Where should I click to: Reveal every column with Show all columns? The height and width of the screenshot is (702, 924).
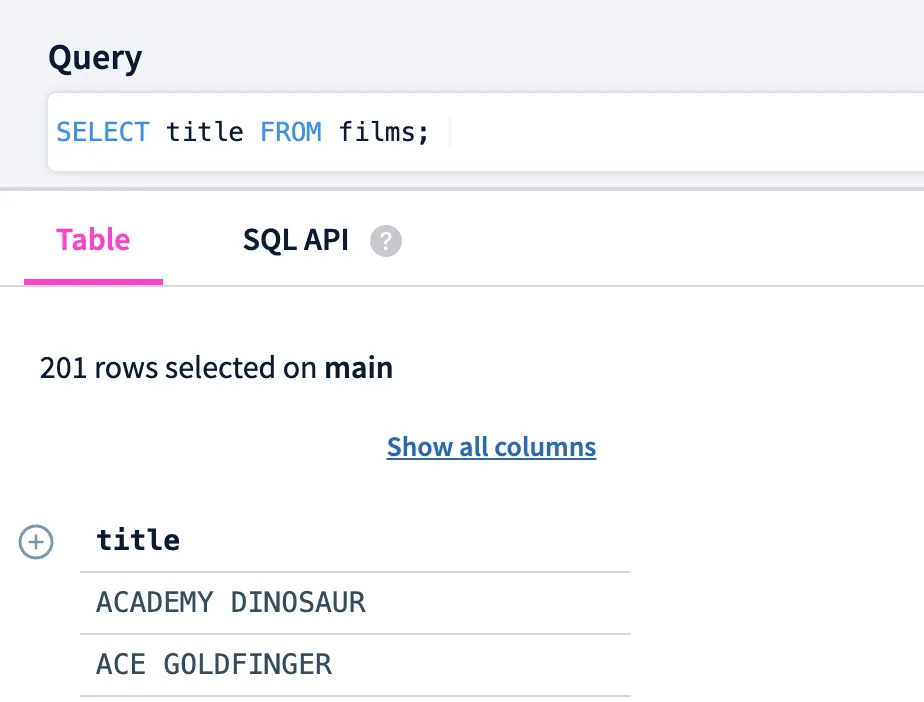click(x=491, y=447)
